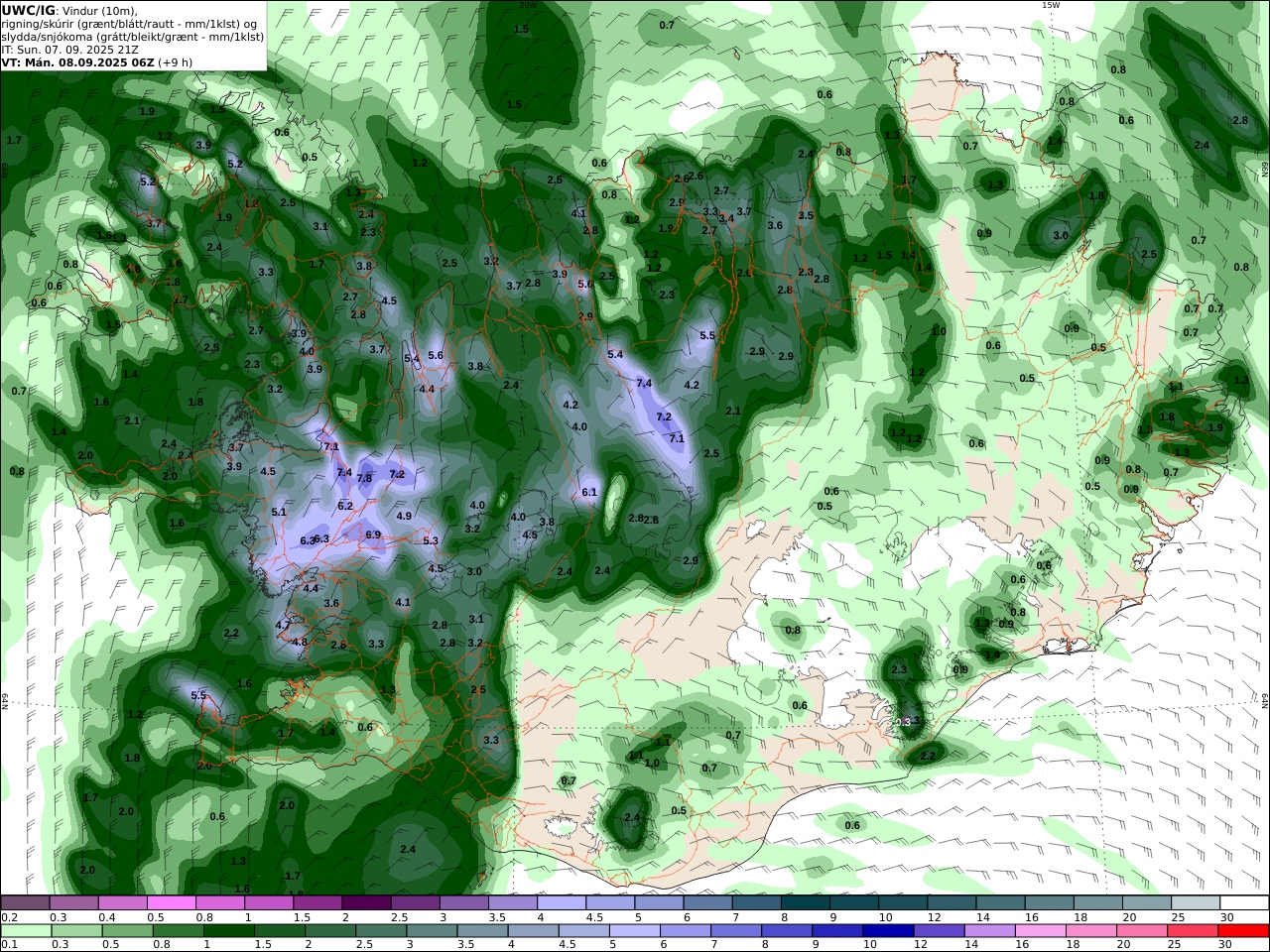
Task: Click top legend swatch between 25 and 30
Action: coord(1195,902)
